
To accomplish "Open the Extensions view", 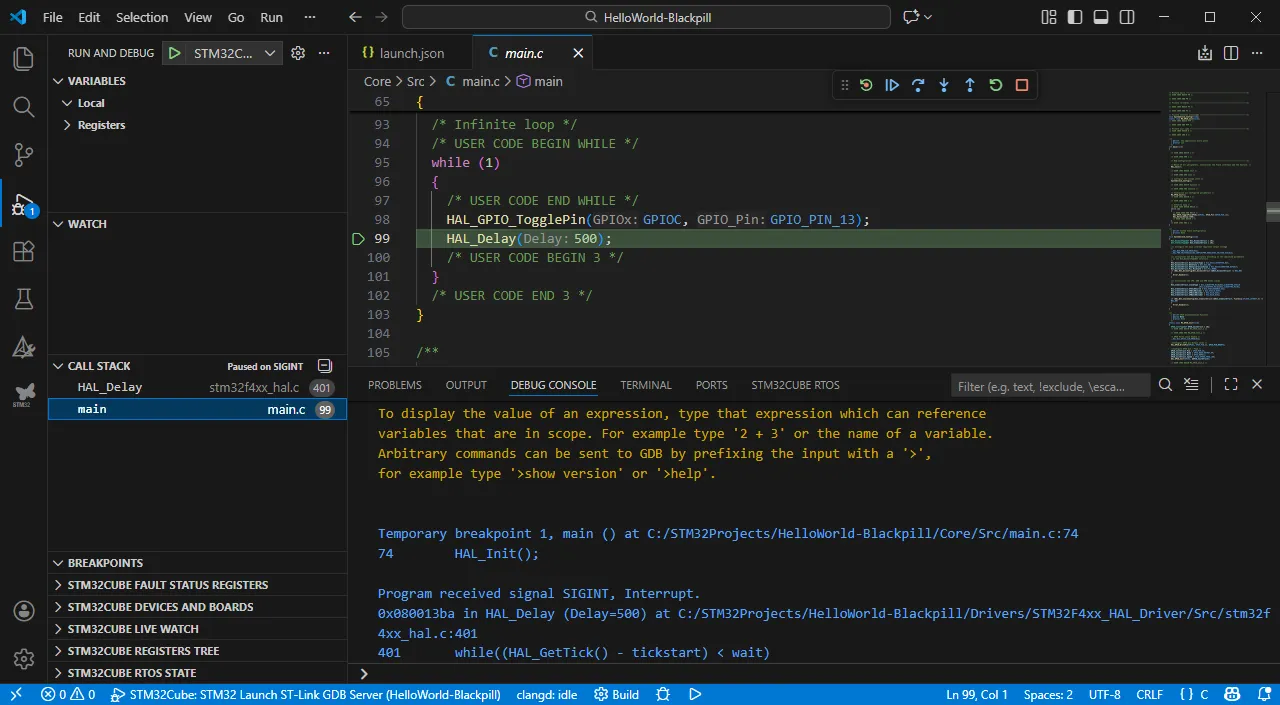I will point(23,251).
